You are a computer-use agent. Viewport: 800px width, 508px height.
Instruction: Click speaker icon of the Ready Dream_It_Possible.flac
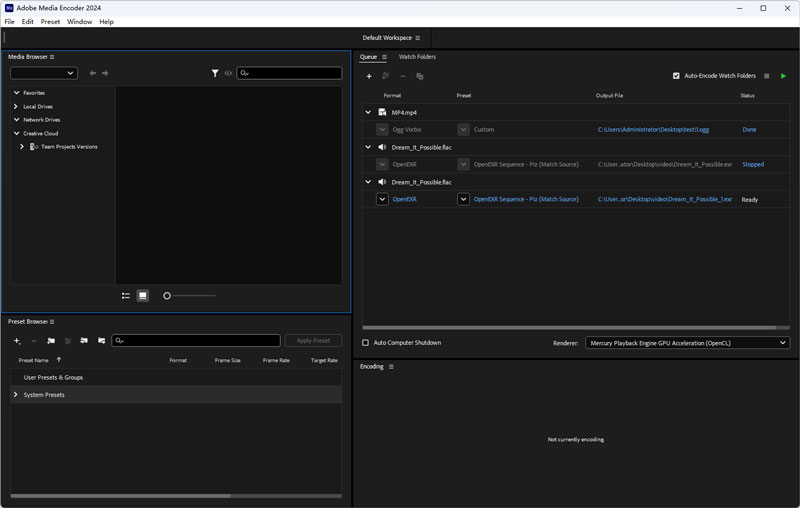click(x=382, y=182)
